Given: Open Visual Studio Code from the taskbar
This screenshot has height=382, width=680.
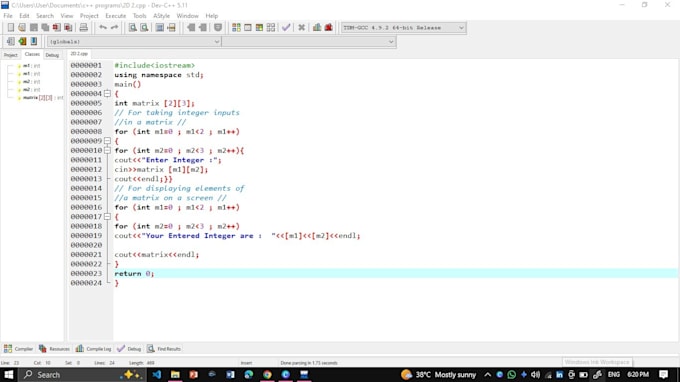Looking at the screenshot, I should [x=157, y=375].
